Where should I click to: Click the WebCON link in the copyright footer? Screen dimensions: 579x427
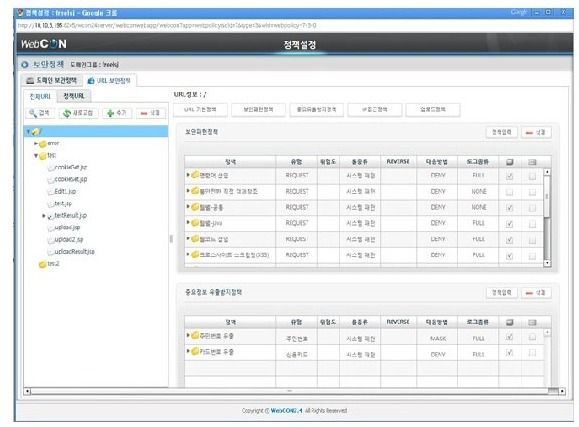[x=286, y=411]
